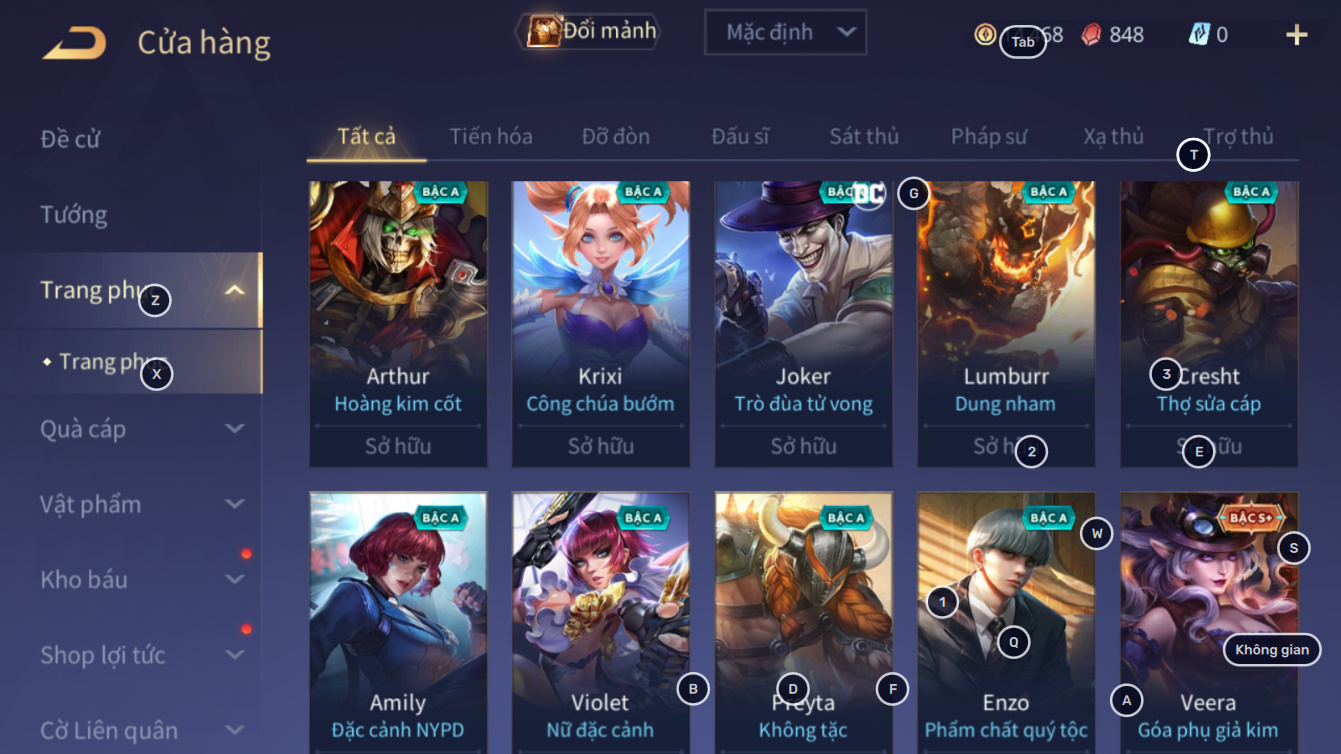Open Đổi mảnh chest icon
Screen dimensions: 1341x754
[544, 31]
